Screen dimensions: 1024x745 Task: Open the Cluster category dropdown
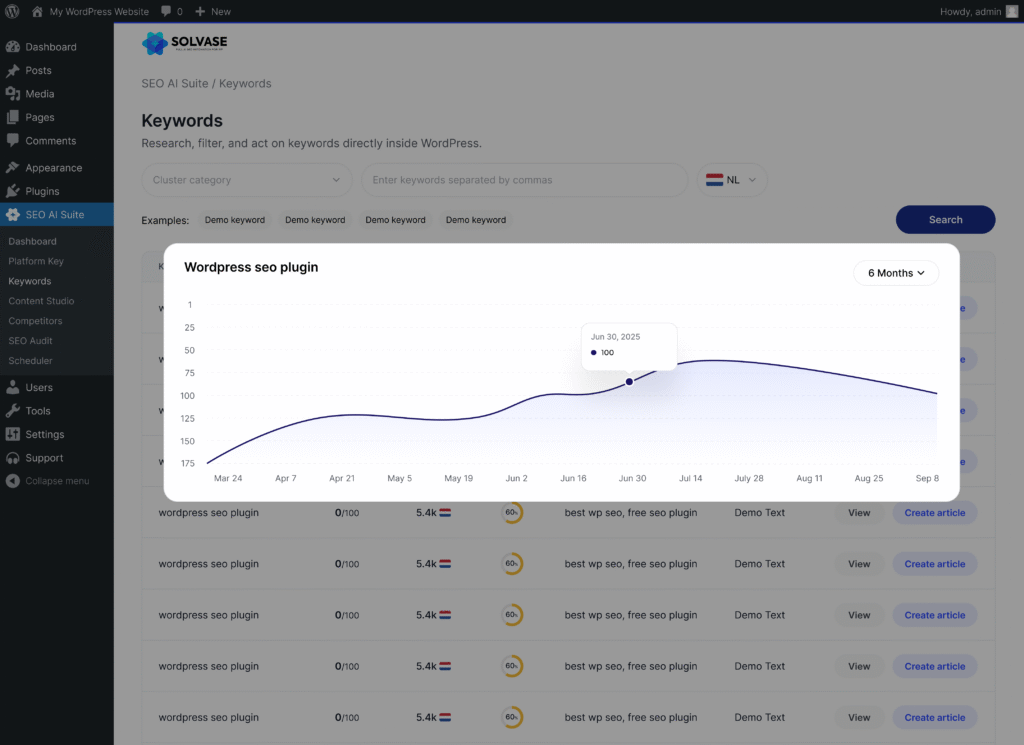tap(246, 180)
